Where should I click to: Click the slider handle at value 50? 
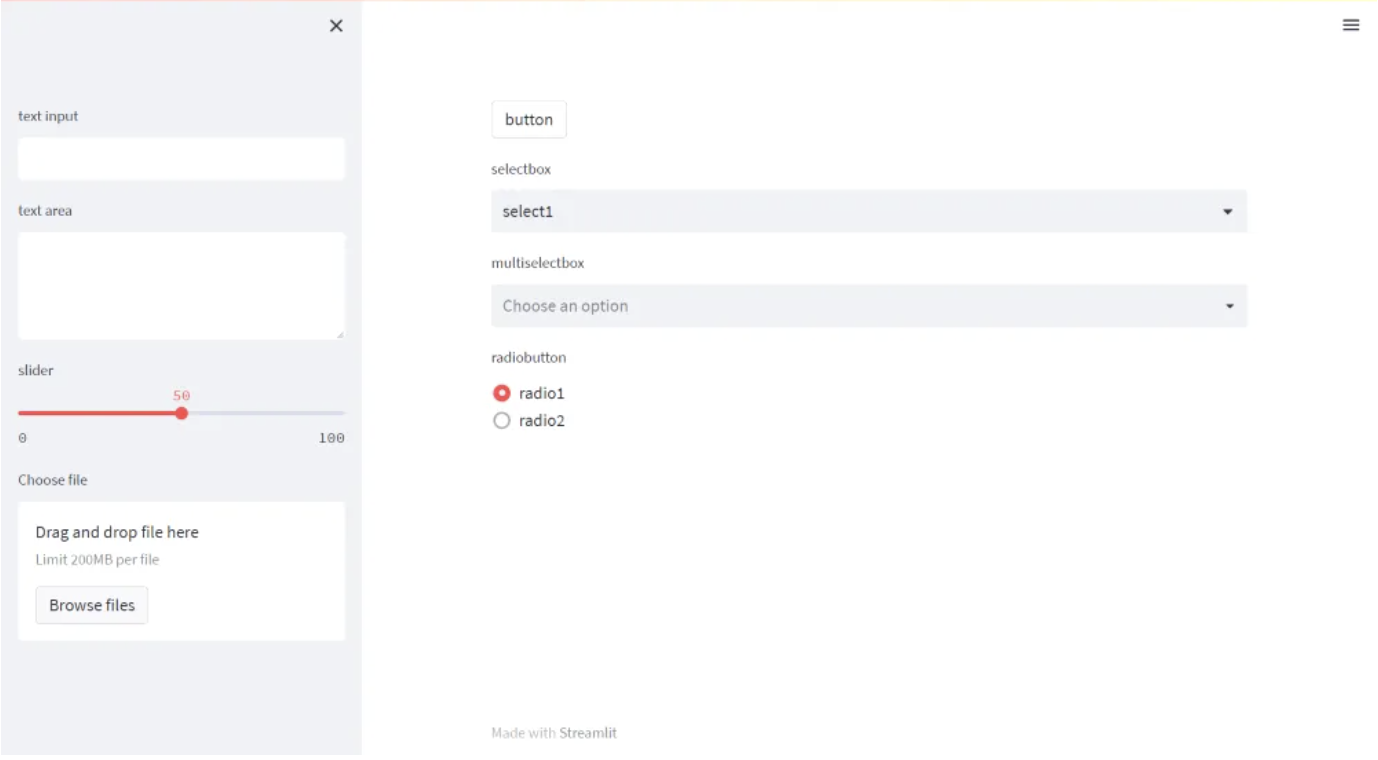tap(181, 412)
